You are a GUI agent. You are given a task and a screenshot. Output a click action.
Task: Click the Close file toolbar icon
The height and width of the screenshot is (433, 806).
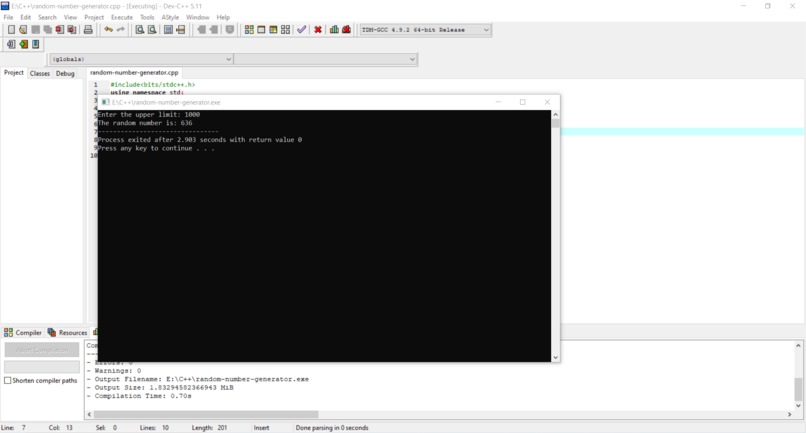click(60, 30)
